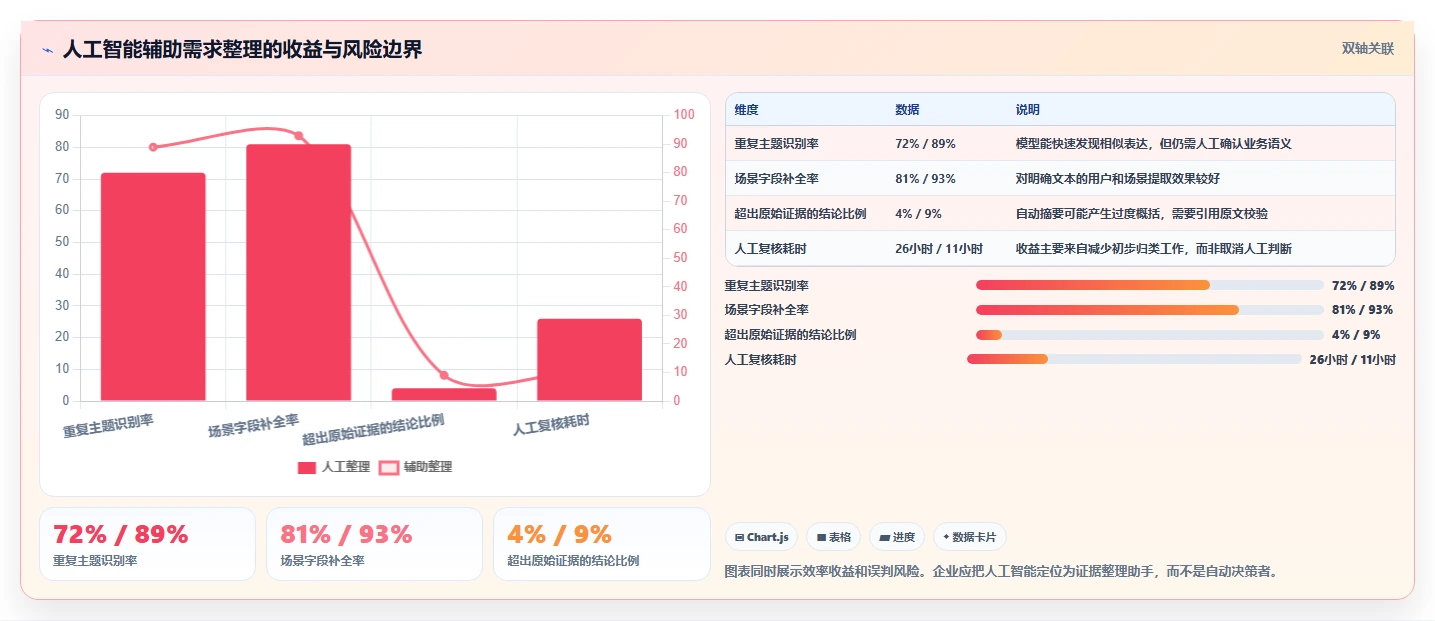This screenshot has height=621, width=1435.
Task: Click the title 人工智能辅助需求整理的收益与风险边界
Action: pos(242,49)
